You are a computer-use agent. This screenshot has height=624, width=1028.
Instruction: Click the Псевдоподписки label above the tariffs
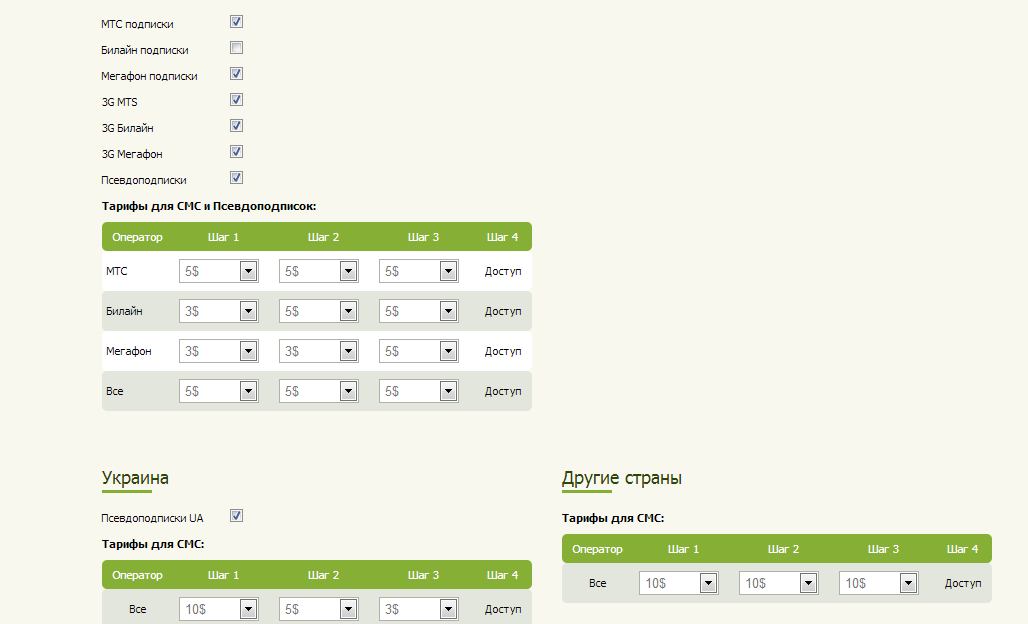tap(144, 180)
